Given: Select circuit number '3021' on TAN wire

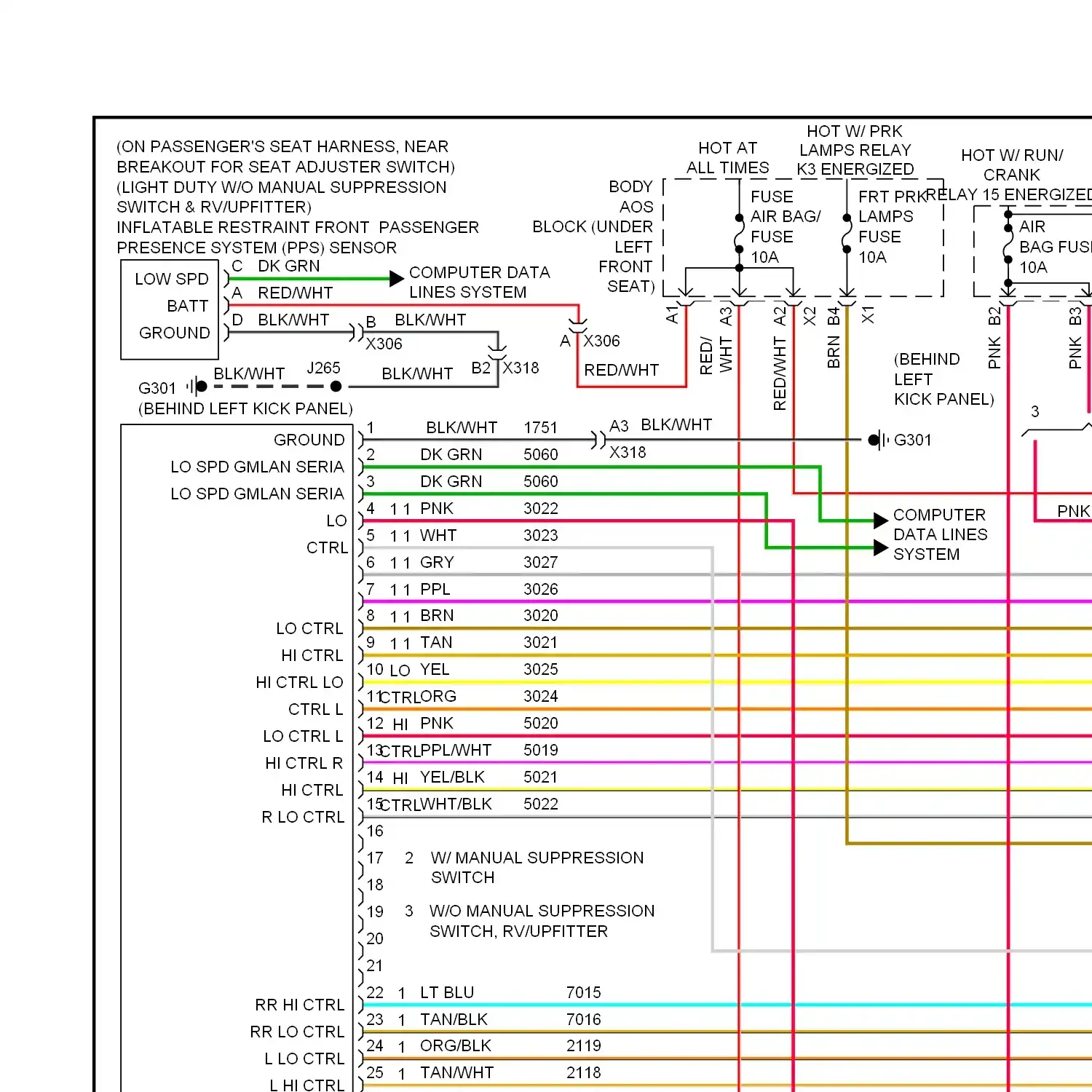Looking at the screenshot, I should pos(541,642).
